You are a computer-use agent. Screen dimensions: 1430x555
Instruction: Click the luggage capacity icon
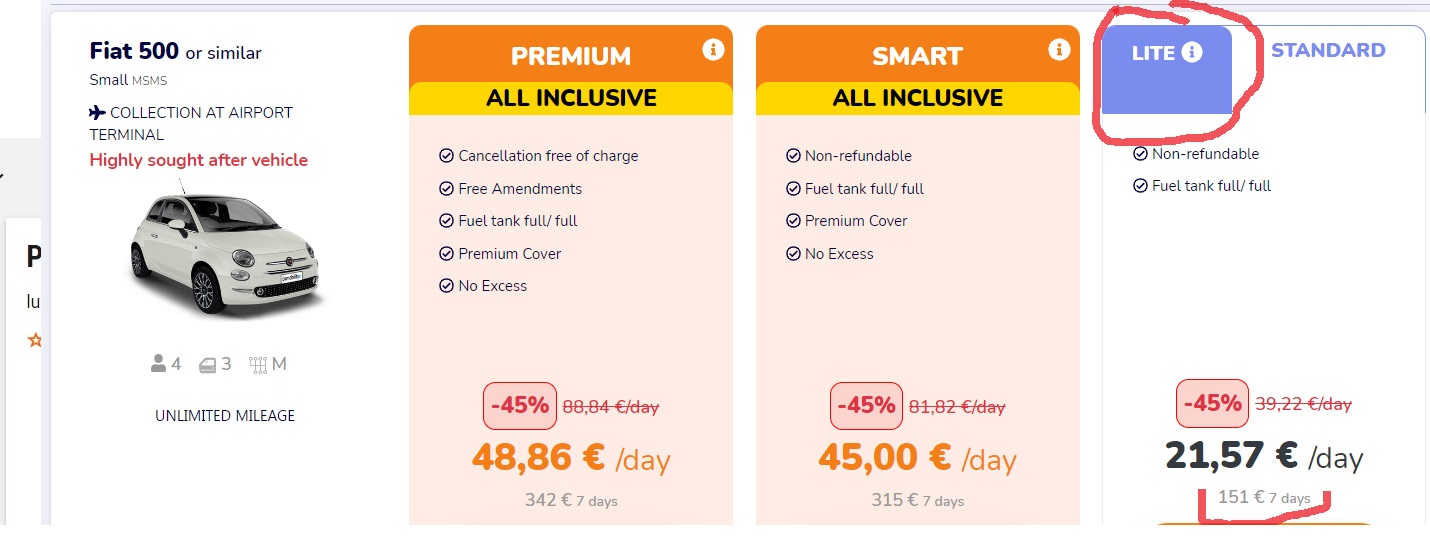(x=208, y=364)
